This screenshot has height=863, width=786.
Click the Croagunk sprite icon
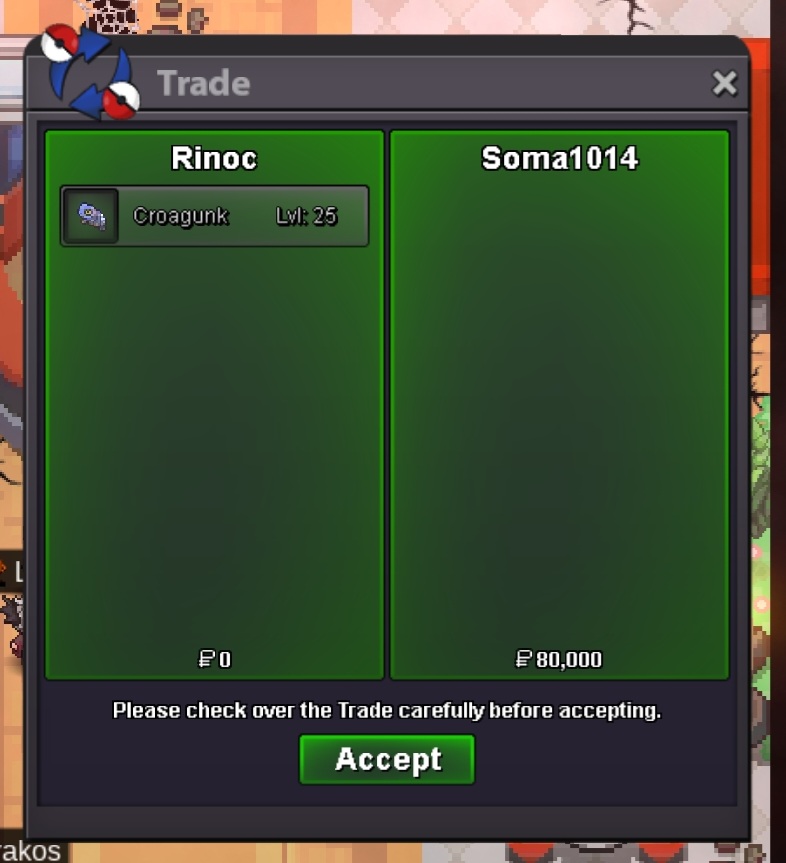(90, 216)
